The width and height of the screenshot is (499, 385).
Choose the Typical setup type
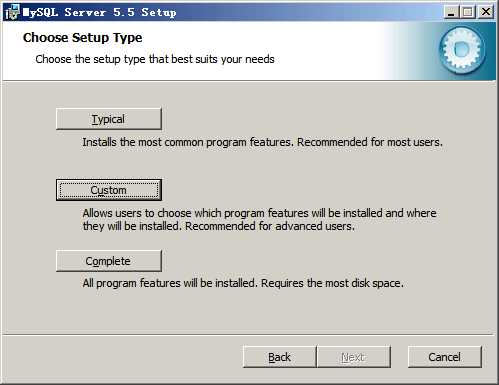tap(109, 119)
